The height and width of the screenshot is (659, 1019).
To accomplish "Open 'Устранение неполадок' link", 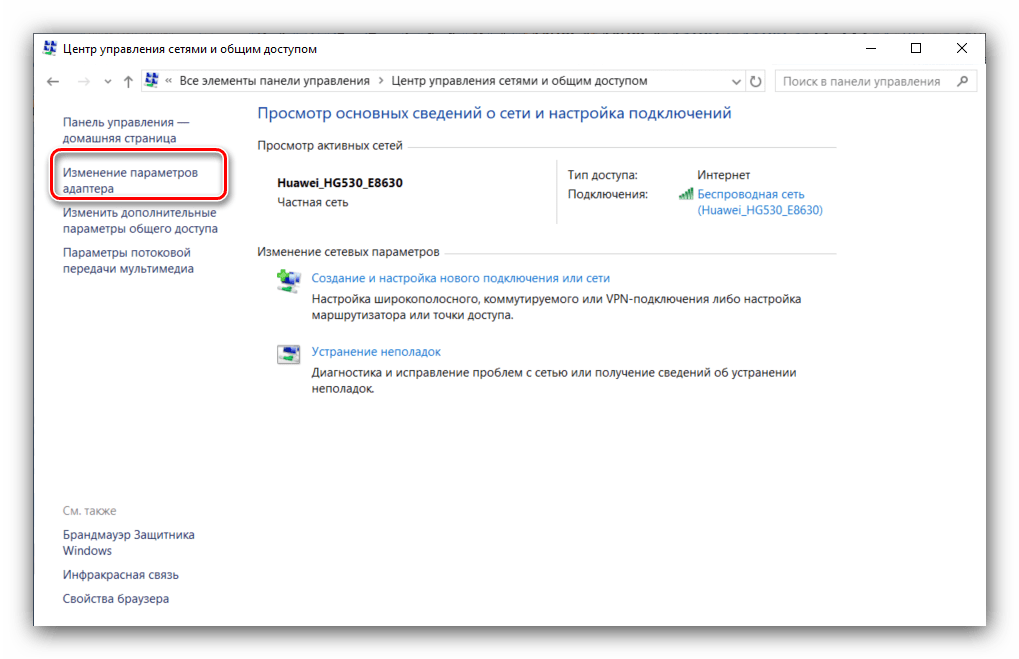I will [x=376, y=352].
